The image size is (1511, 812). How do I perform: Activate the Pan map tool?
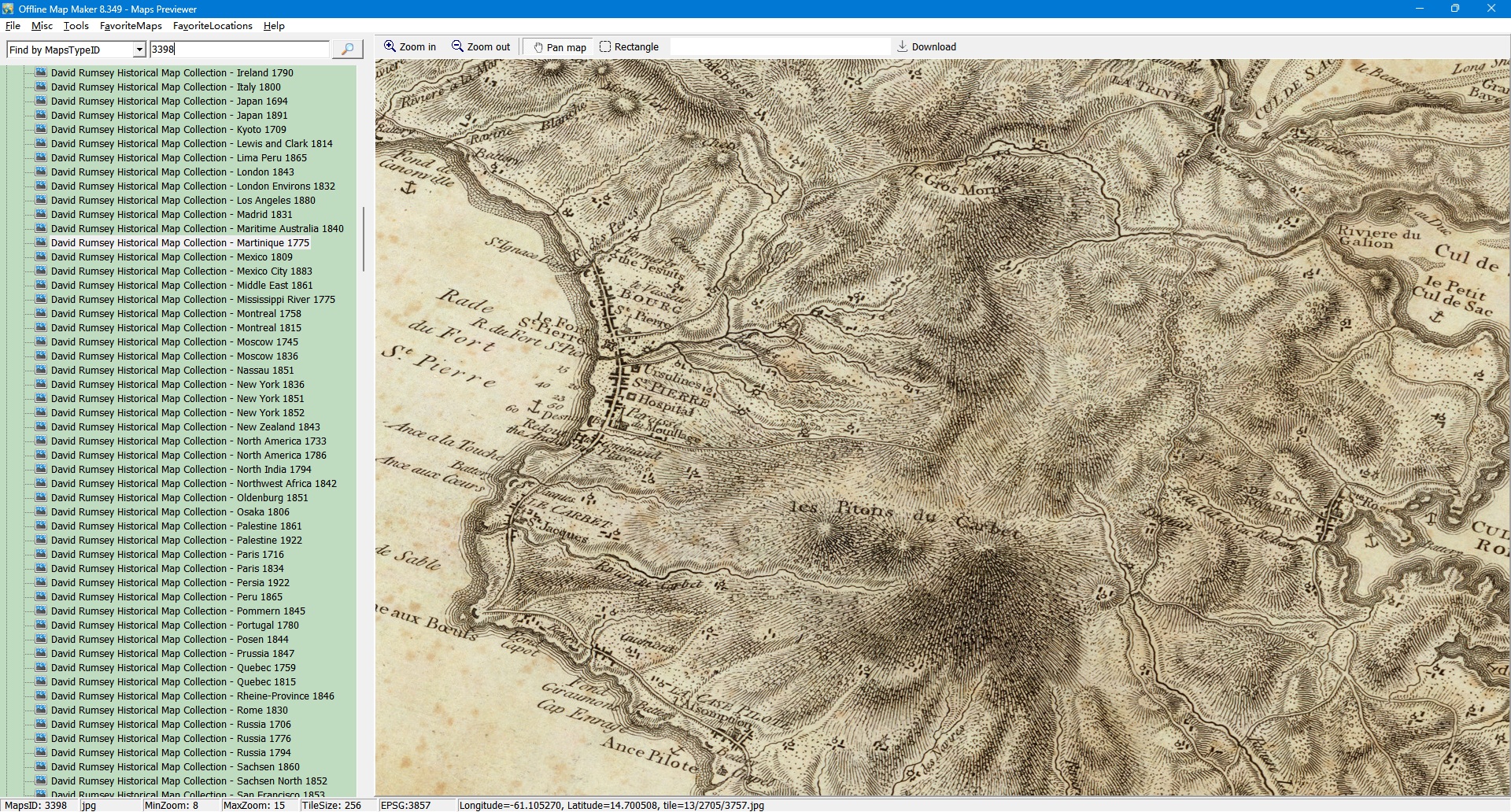[x=560, y=47]
